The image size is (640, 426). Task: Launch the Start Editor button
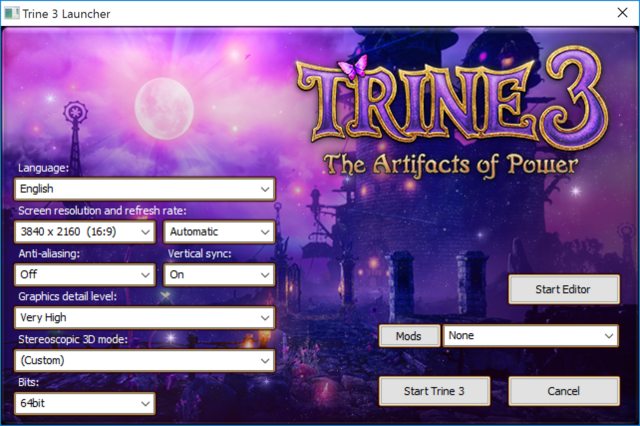pyautogui.click(x=564, y=289)
